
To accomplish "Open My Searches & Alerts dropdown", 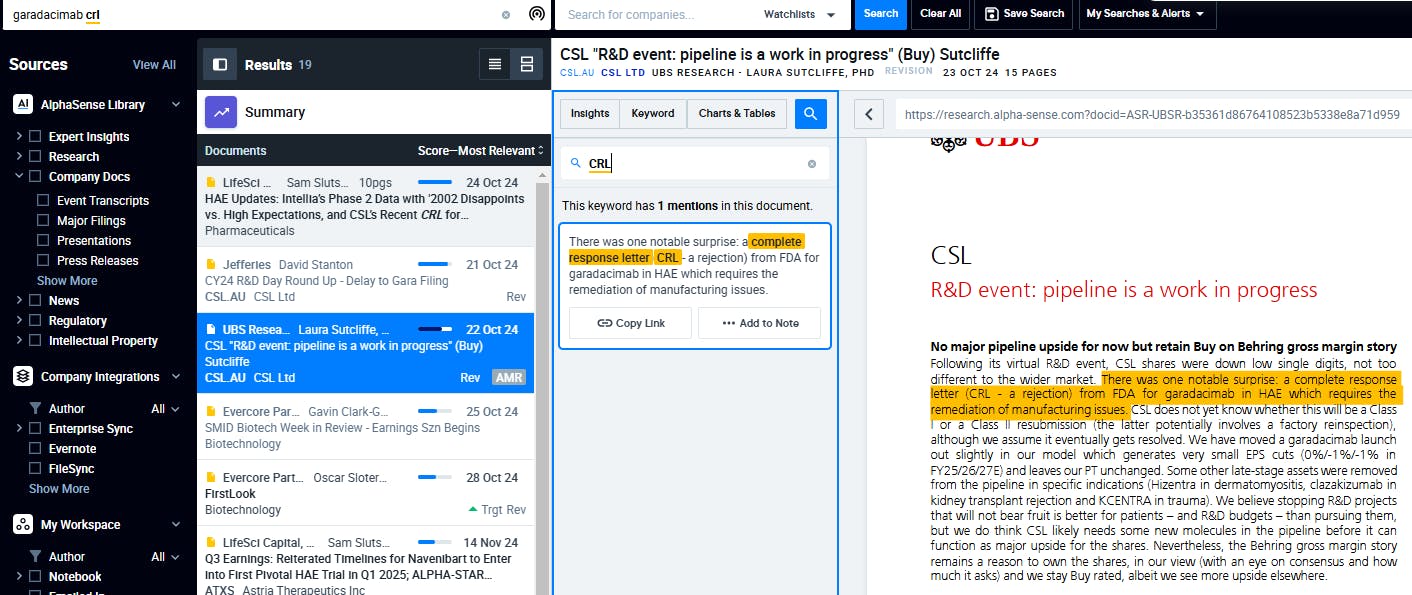I will [1147, 14].
